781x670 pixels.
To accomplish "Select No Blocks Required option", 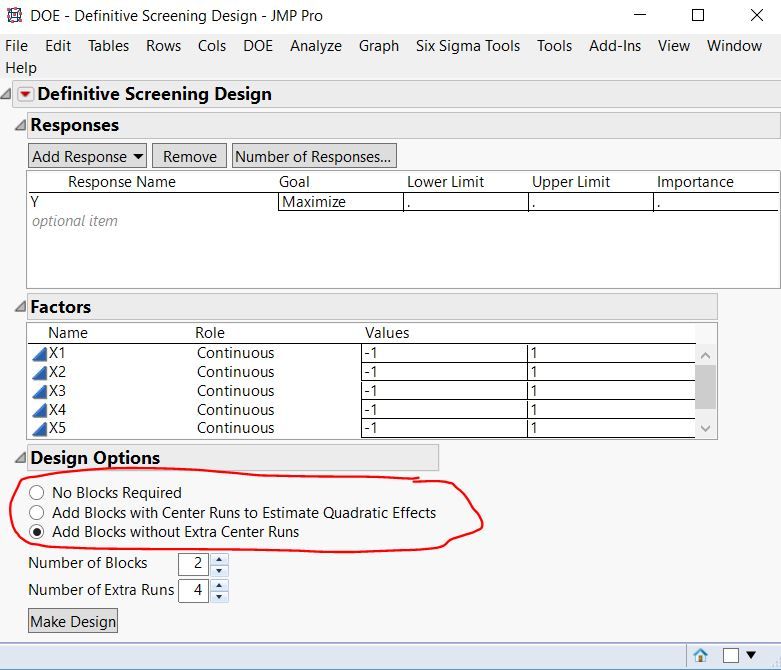I will click(x=36, y=493).
